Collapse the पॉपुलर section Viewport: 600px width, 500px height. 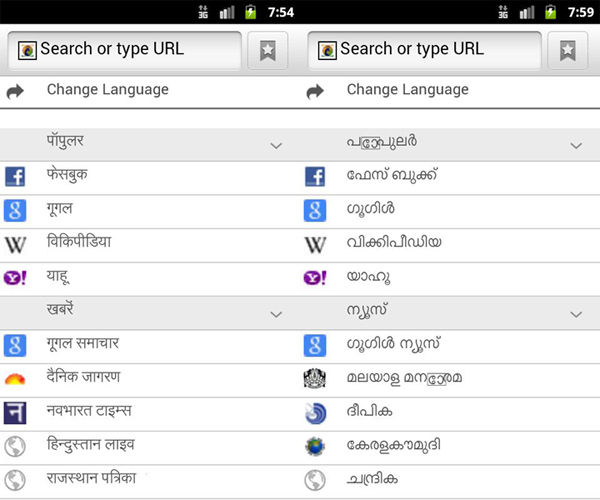pyautogui.click(x=277, y=145)
